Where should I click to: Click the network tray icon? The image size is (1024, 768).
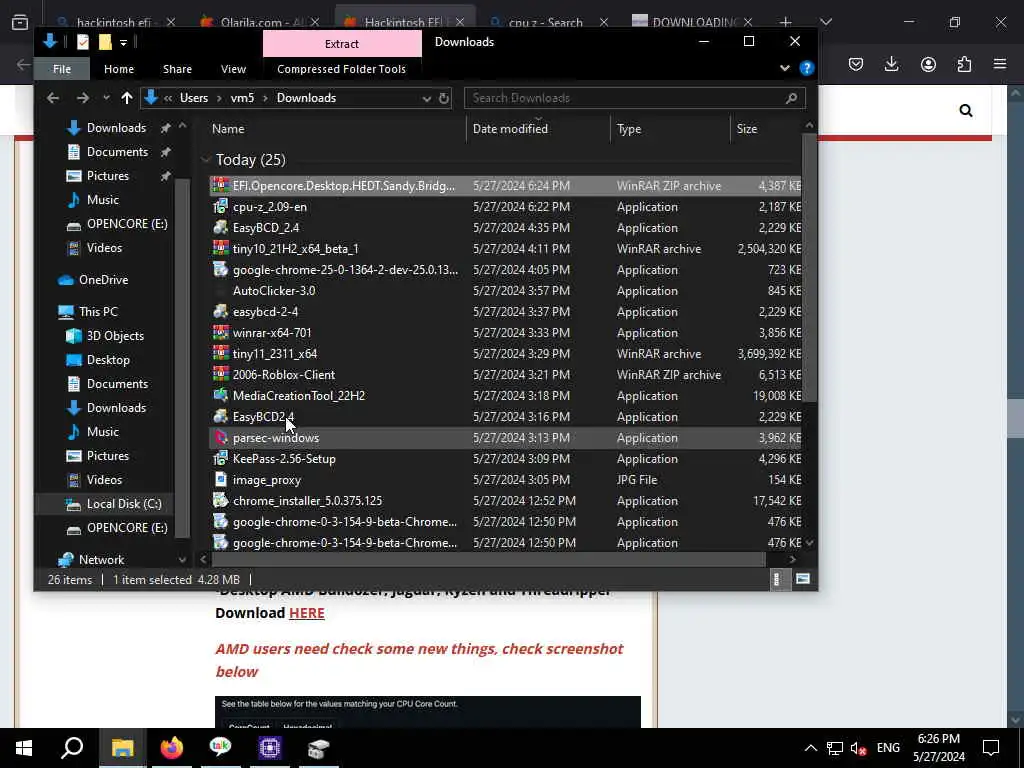tap(835, 748)
